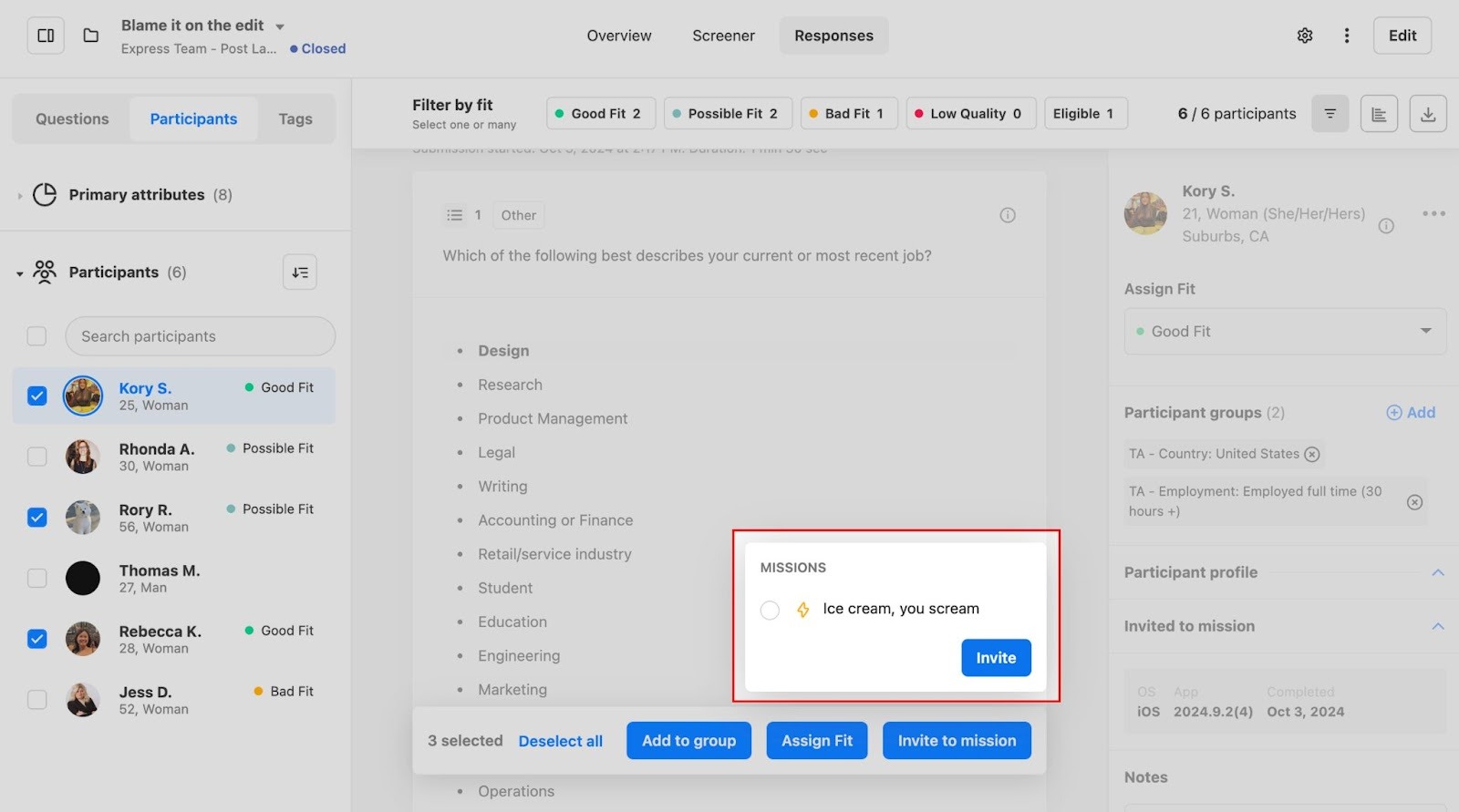Expand the Primary attributes section
The image size is (1459, 812).
point(20,195)
